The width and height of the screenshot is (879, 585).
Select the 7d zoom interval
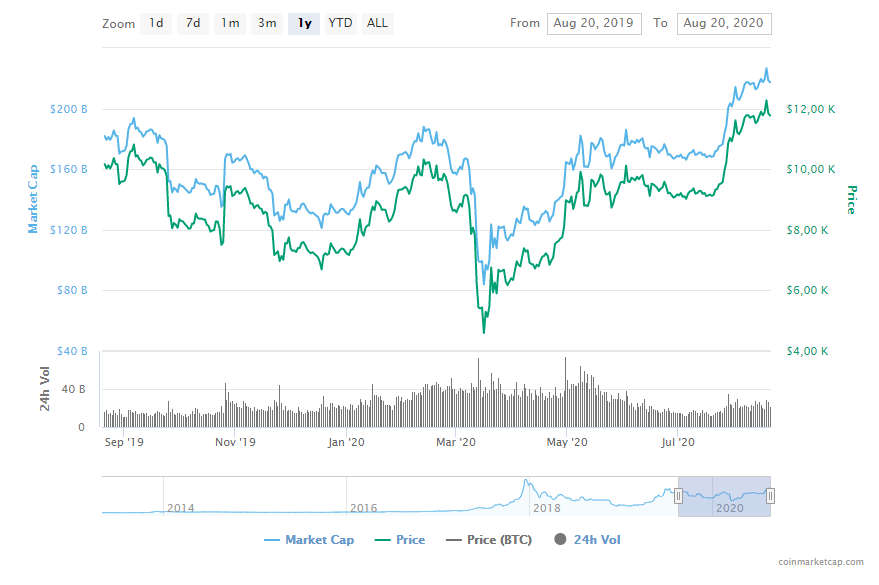(192, 23)
